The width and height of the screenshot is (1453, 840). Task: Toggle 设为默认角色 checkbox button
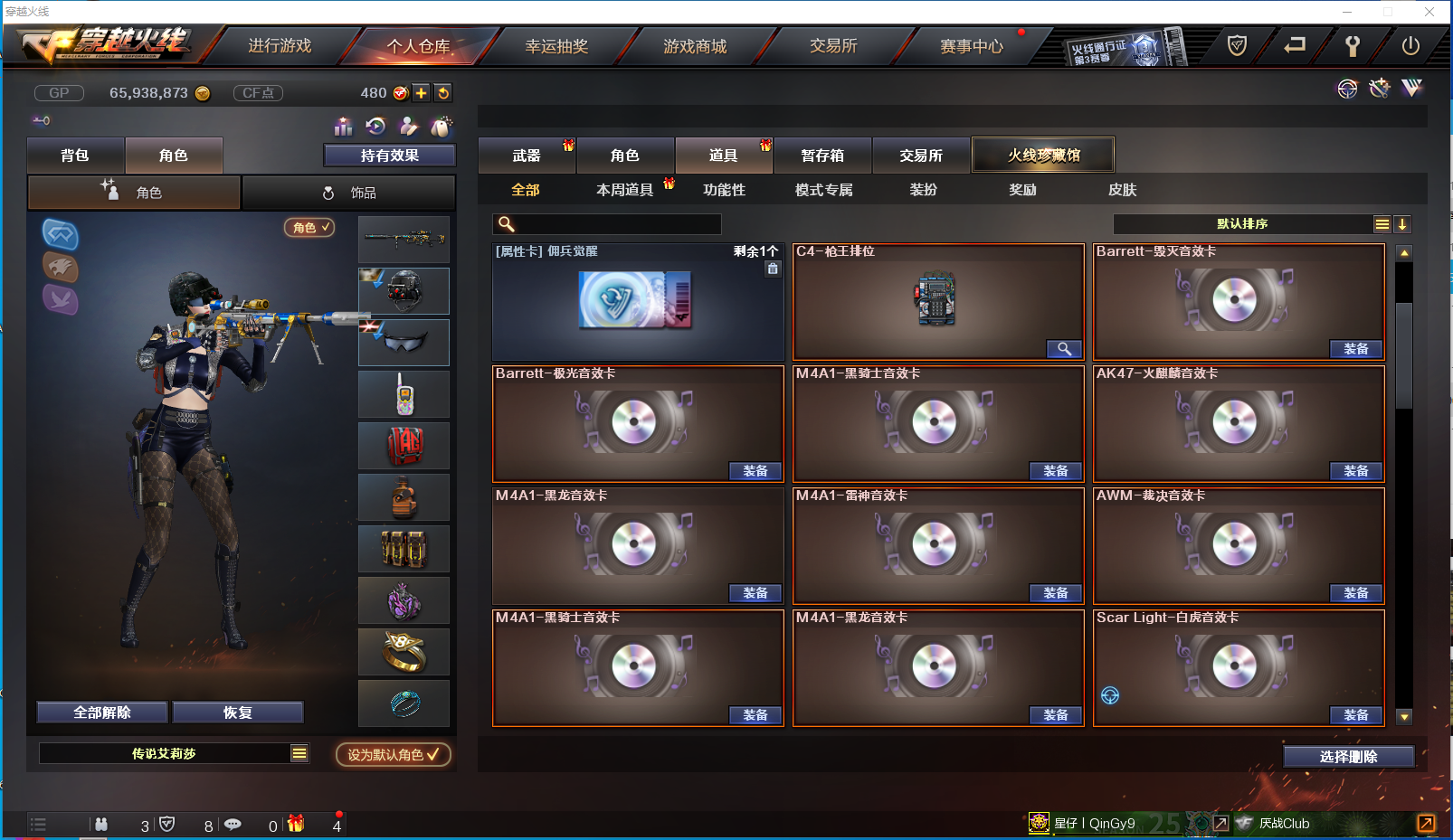coord(394,754)
